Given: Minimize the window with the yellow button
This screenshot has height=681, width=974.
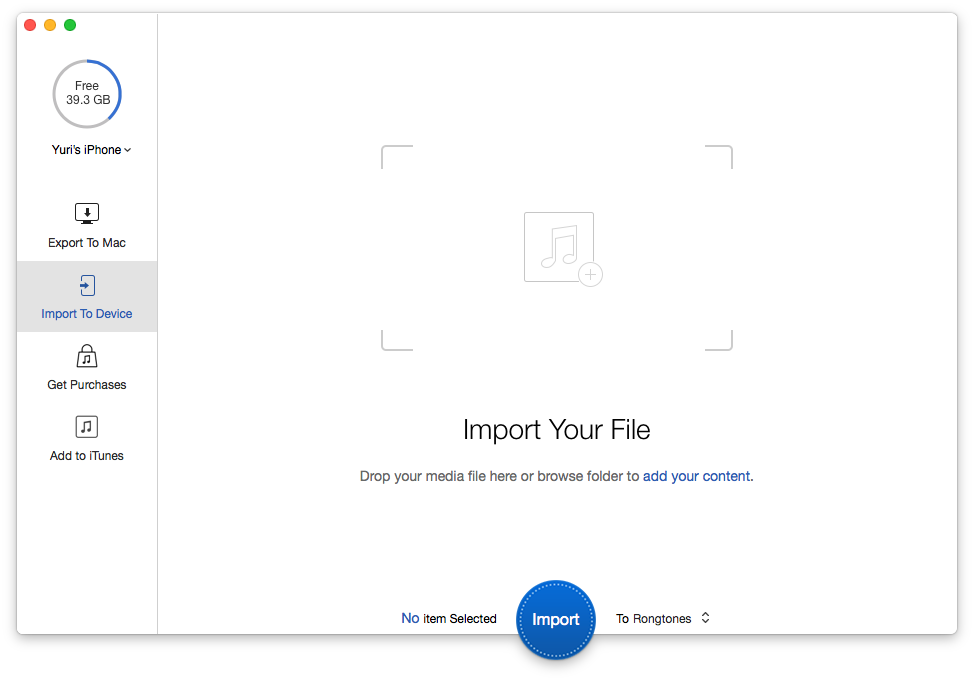Looking at the screenshot, I should pos(50,25).
